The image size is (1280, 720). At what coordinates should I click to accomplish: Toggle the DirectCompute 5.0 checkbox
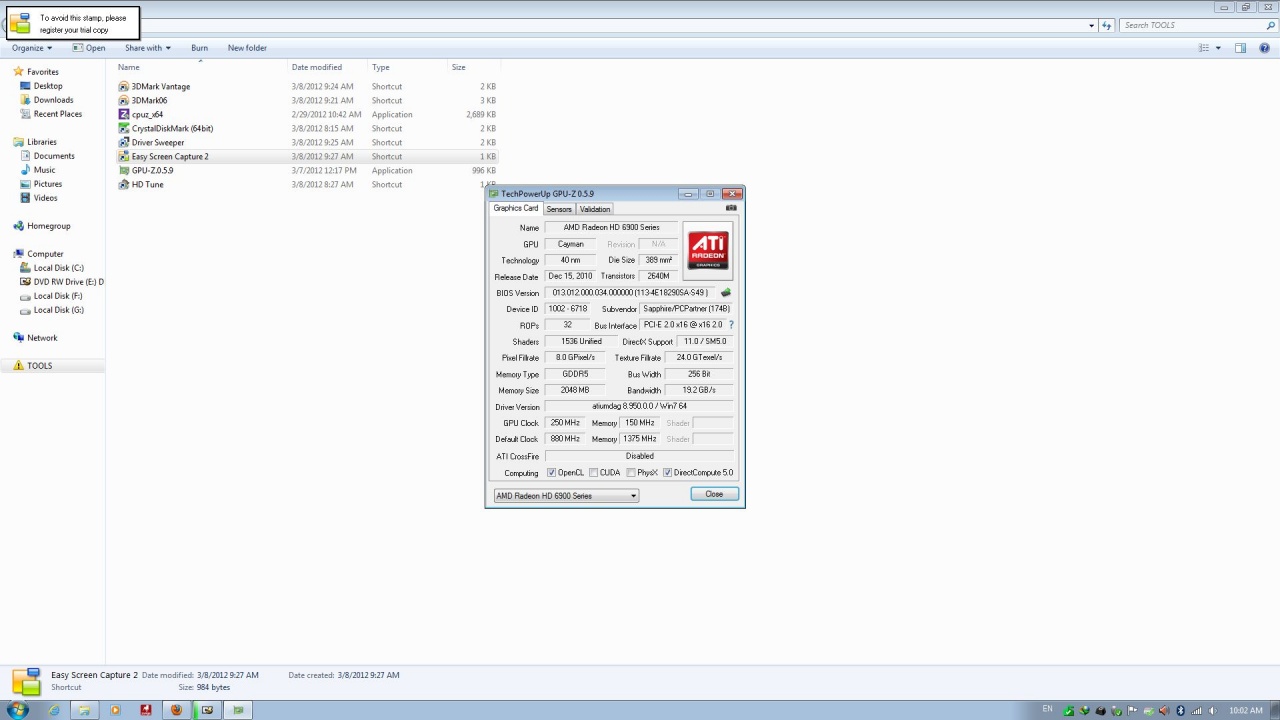coord(667,473)
